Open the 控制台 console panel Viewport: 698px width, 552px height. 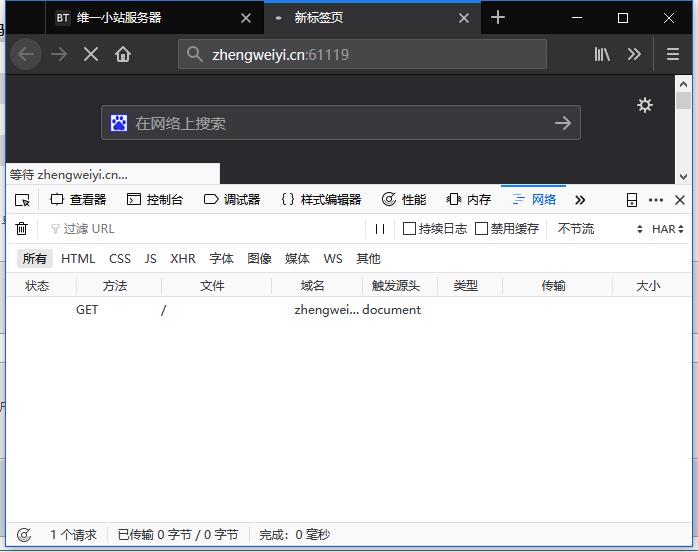(155, 200)
